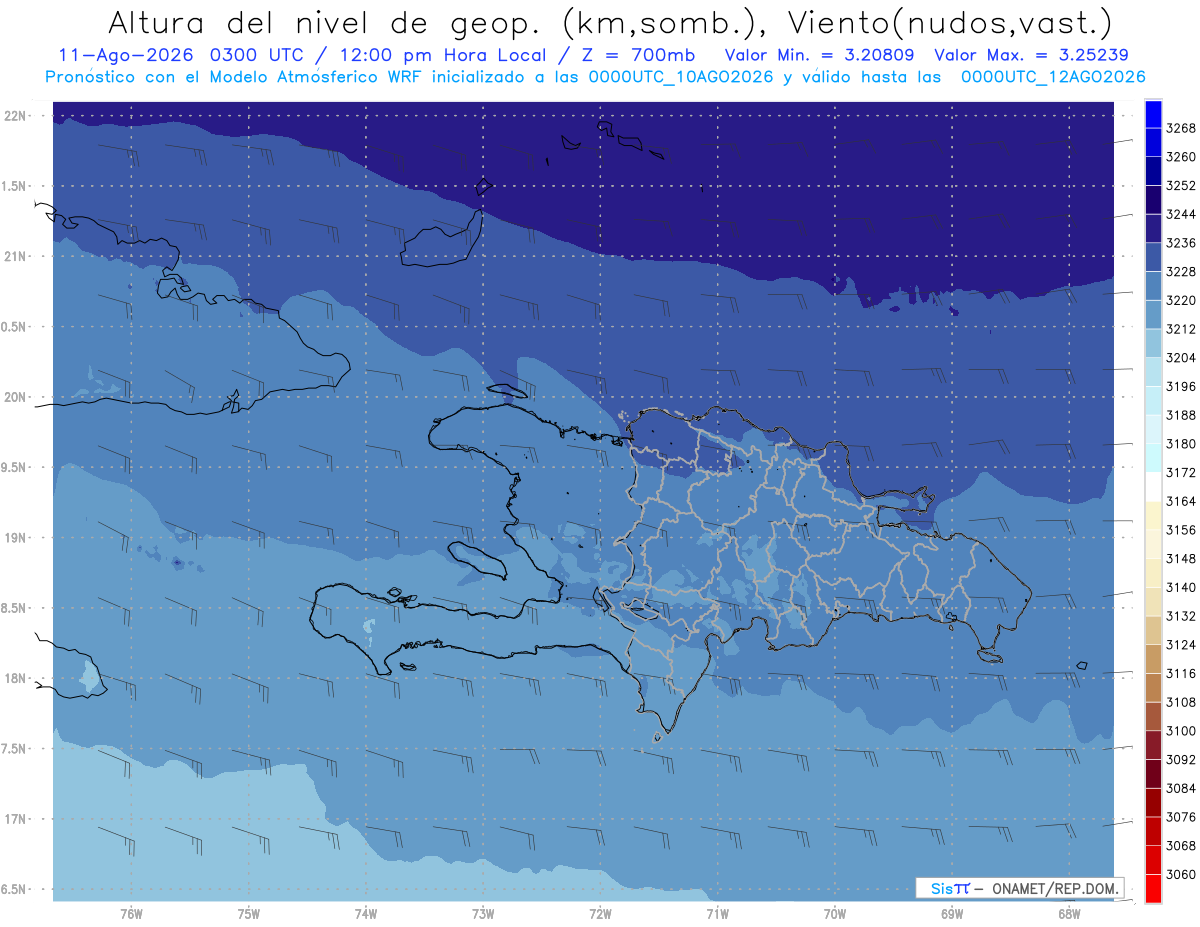Click the longitude label 75W

249,913
